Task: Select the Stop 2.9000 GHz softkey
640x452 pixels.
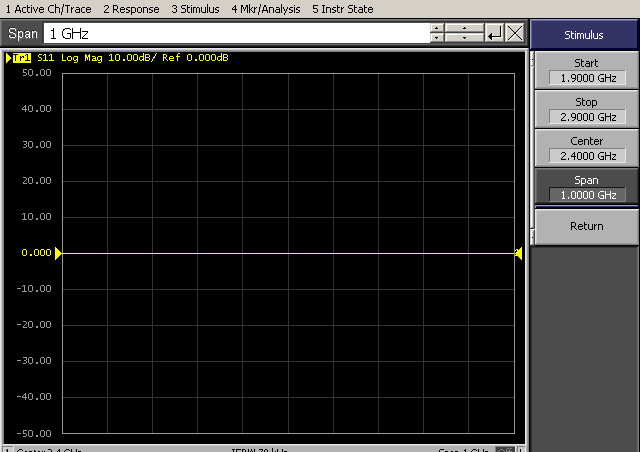Action: (x=587, y=109)
